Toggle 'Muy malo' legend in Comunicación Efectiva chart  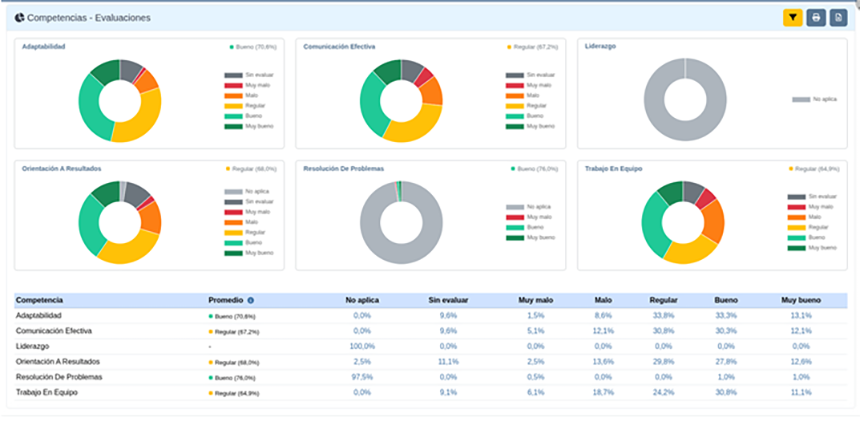527,85
